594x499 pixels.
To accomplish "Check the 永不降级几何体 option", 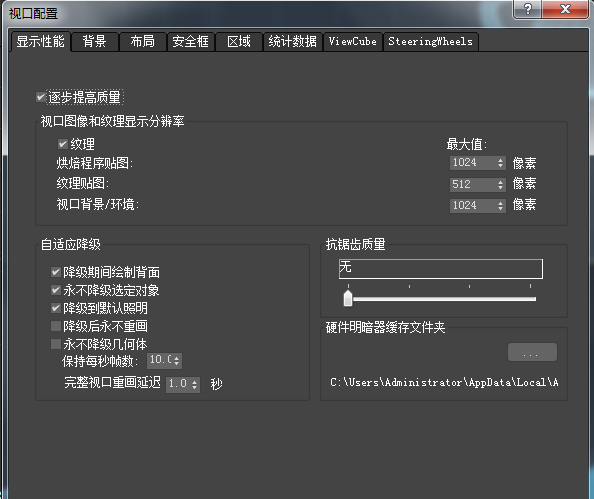I will click(56, 344).
